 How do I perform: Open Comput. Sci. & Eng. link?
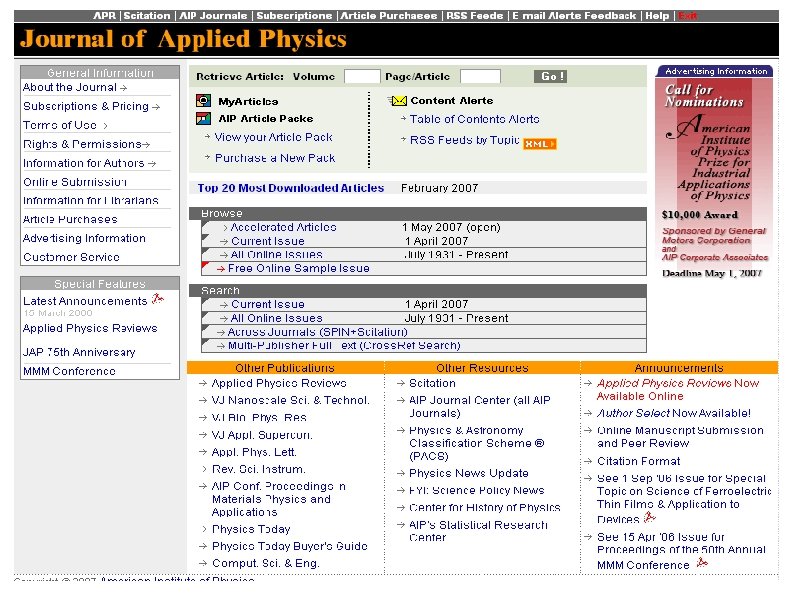266,563
